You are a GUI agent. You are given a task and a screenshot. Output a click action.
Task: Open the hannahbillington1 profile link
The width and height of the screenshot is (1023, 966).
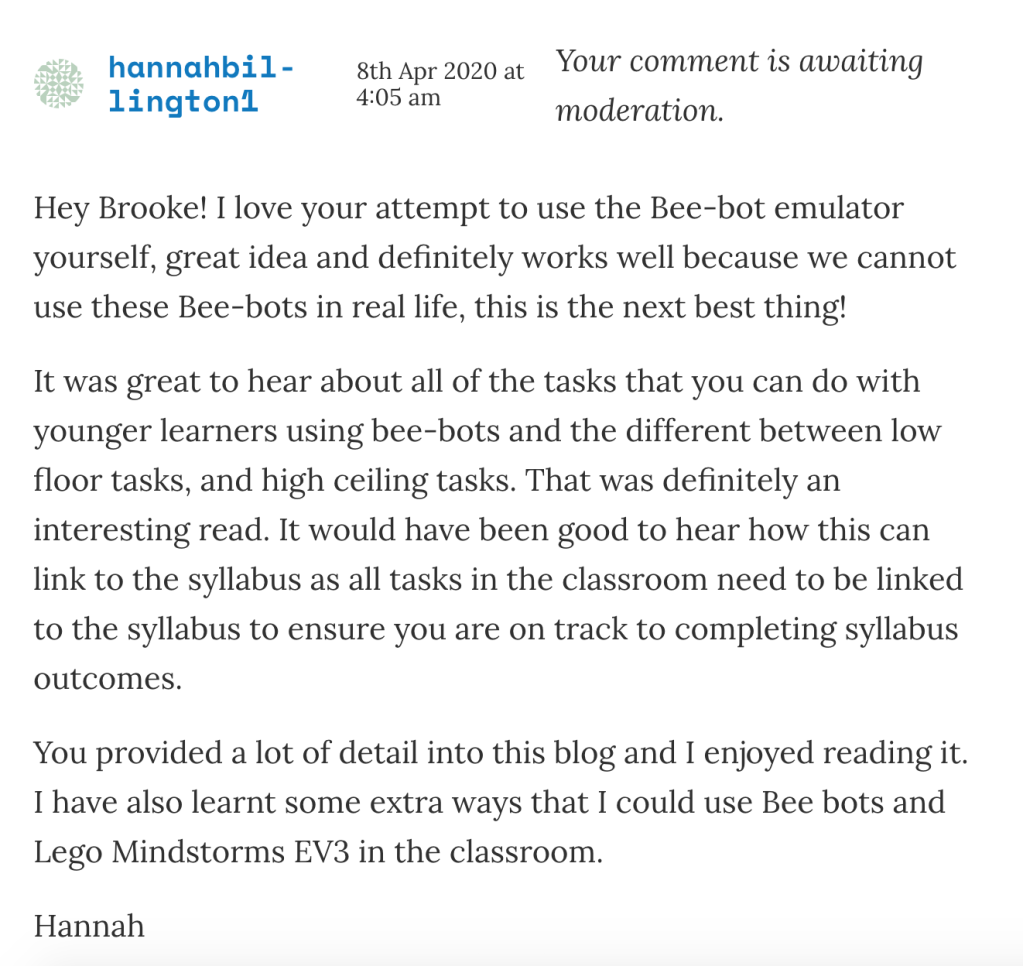coord(201,85)
